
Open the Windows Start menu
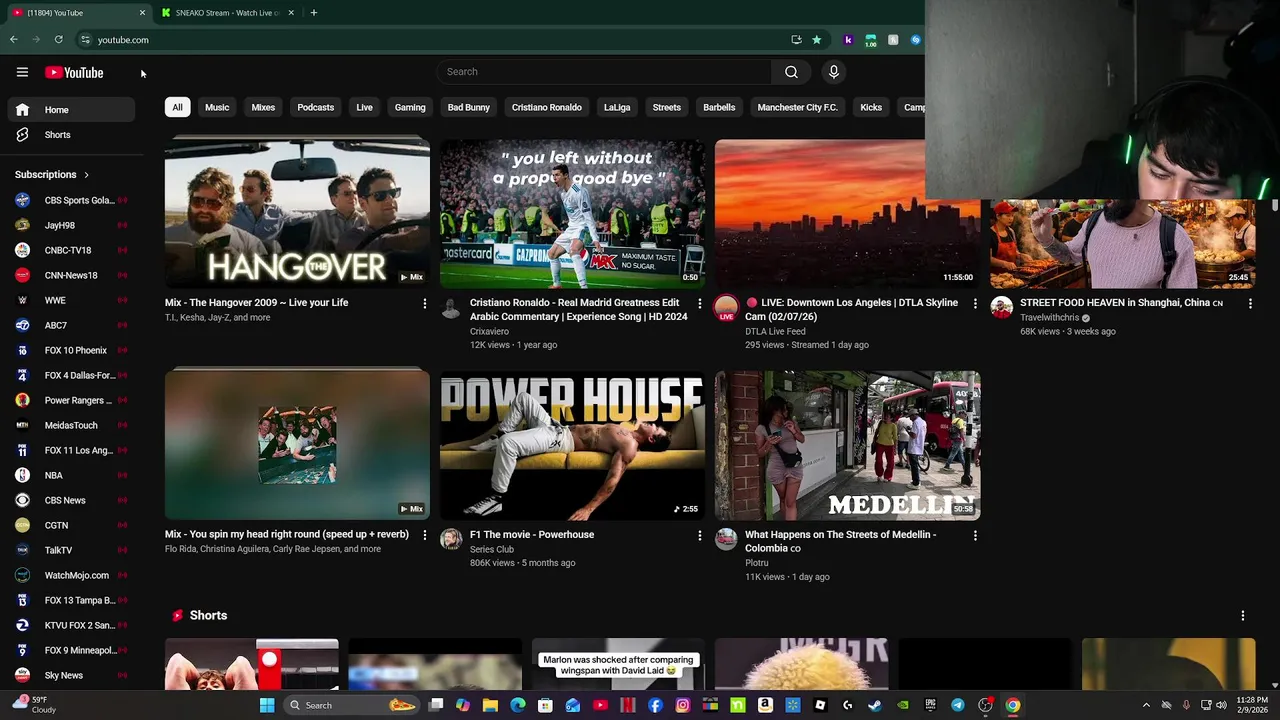pos(267,705)
